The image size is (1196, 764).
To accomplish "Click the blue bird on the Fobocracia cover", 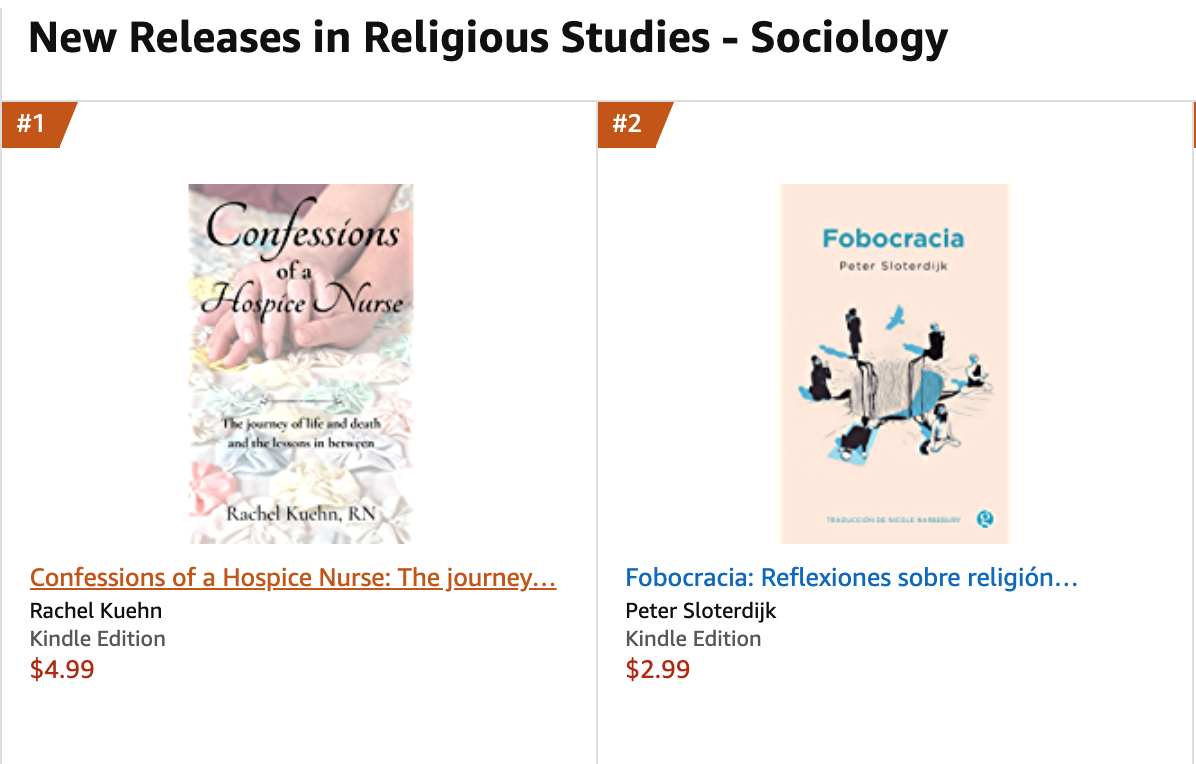I will click(x=895, y=317).
